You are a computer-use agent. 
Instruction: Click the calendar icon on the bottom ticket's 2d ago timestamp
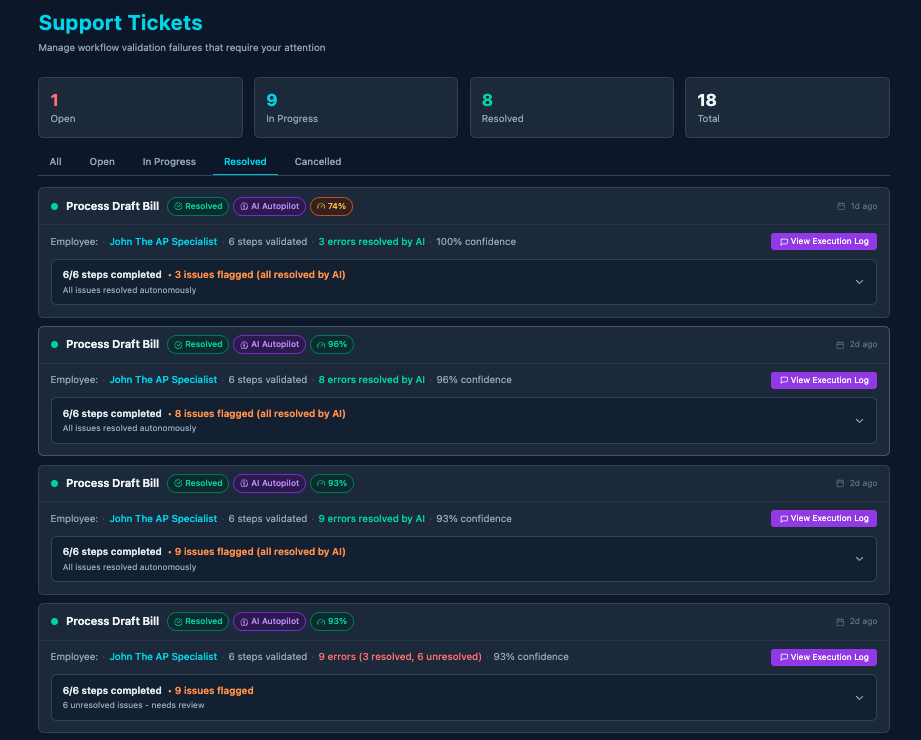pos(839,620)
